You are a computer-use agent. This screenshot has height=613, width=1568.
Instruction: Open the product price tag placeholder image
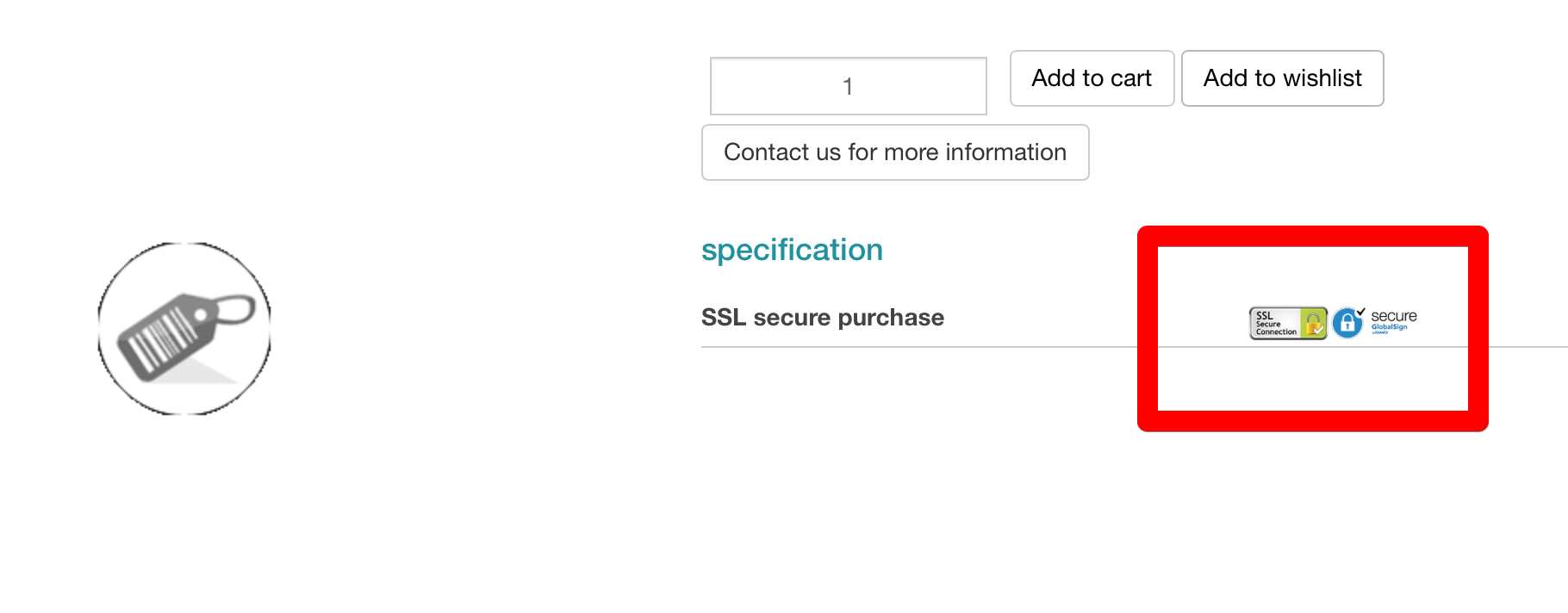point(184,329)
